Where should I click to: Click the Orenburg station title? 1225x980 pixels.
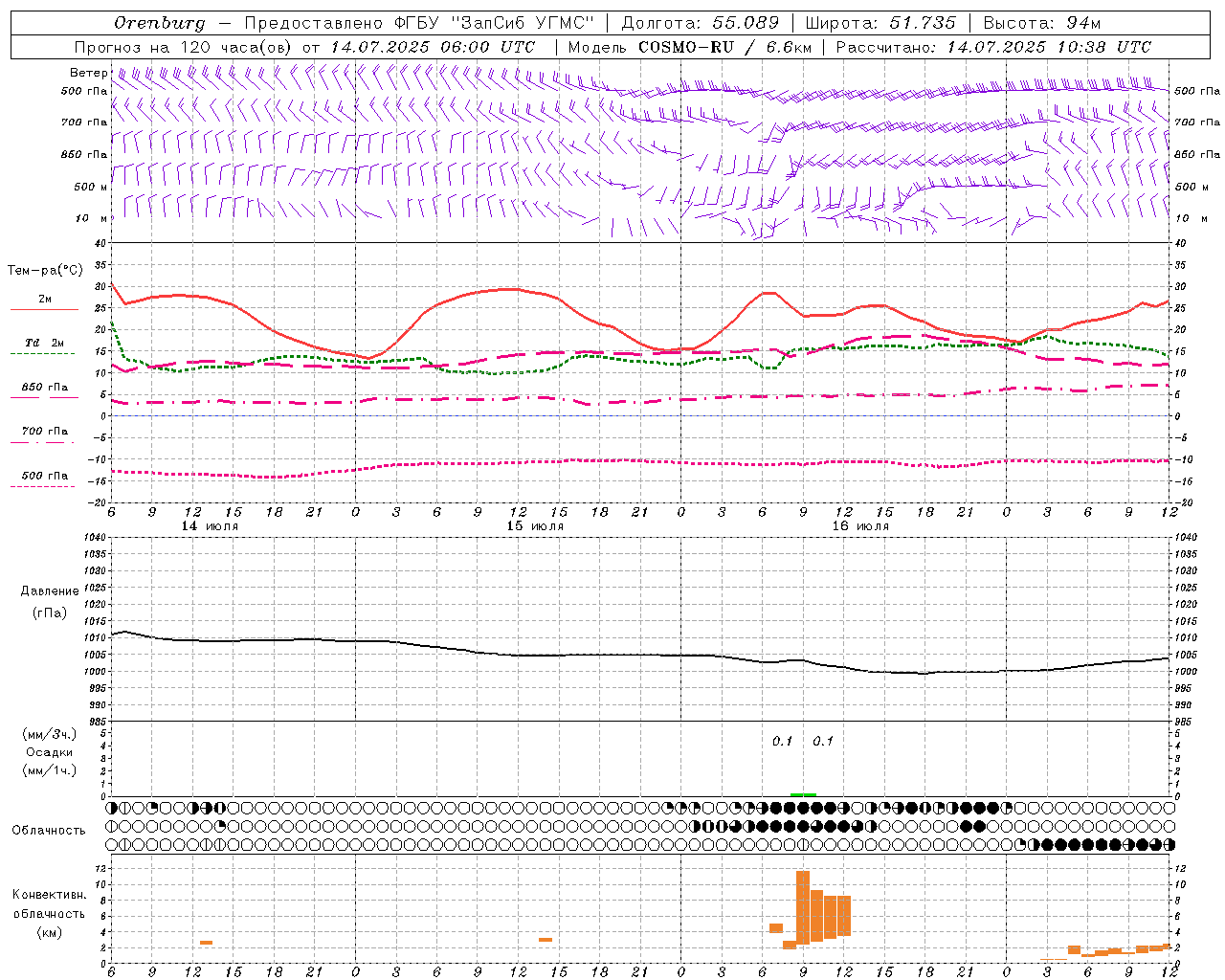point(160,23)
